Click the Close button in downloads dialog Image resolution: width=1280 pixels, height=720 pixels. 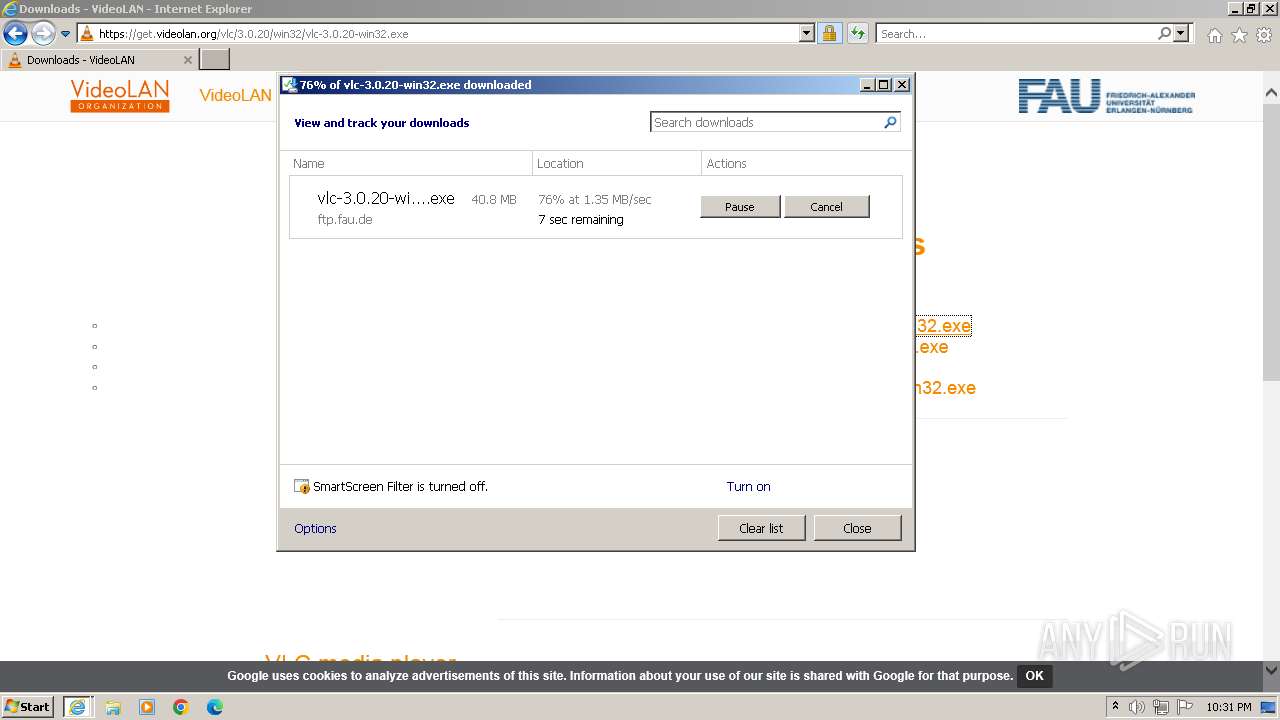coord(857,528)
